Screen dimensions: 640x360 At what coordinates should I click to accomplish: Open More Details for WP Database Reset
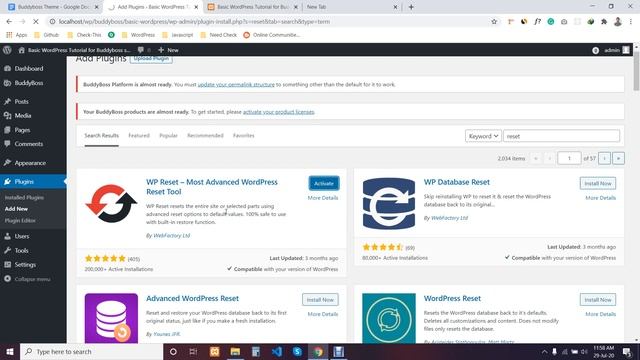click(x=600, y=198)
